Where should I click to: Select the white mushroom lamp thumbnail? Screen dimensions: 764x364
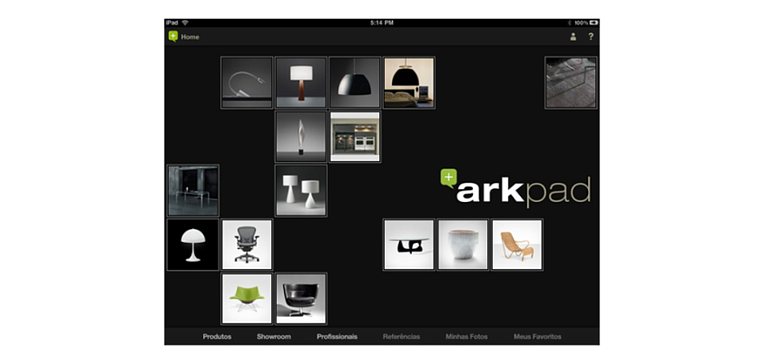point(193,245)
